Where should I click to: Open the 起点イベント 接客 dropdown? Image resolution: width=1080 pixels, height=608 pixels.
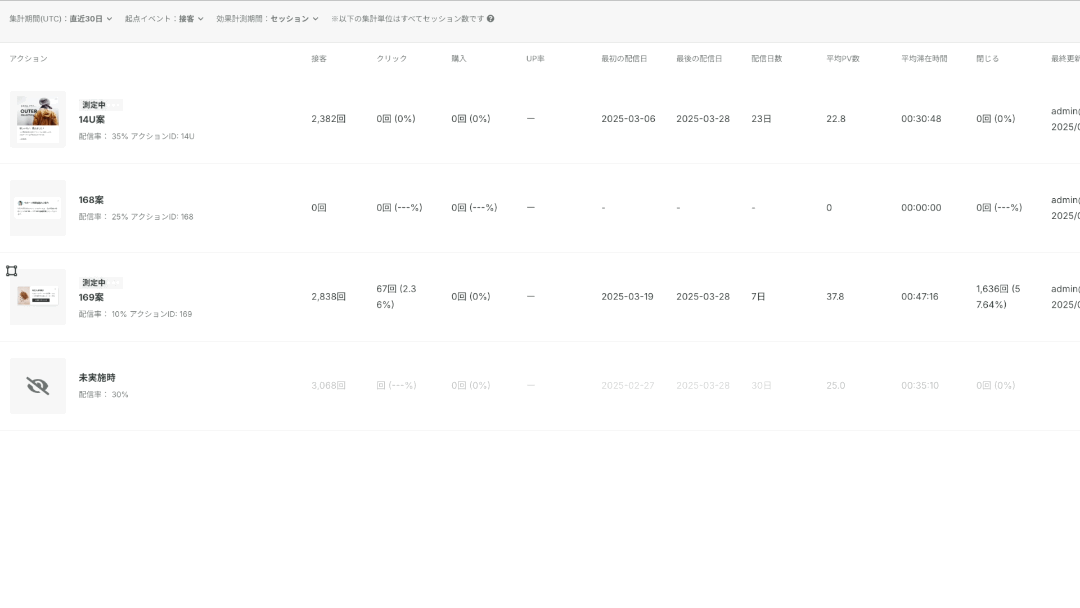(x=164, y=19)
